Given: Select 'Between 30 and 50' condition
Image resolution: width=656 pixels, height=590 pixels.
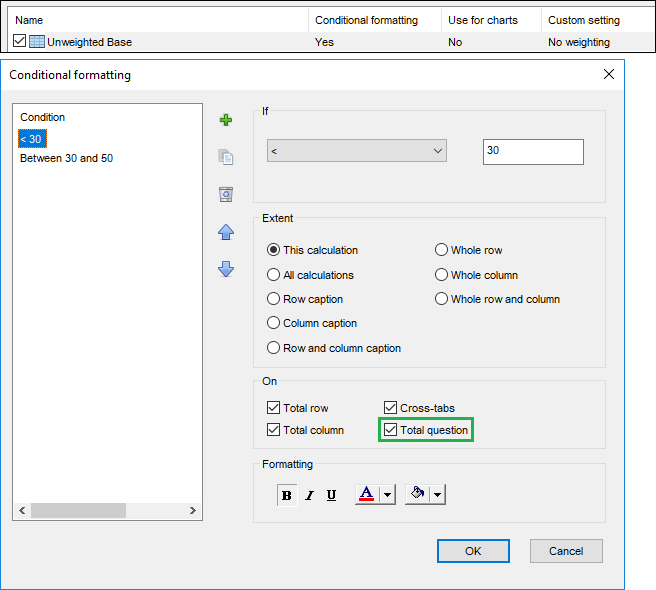Looking at the screenshot, I should [x=67, y=158].
